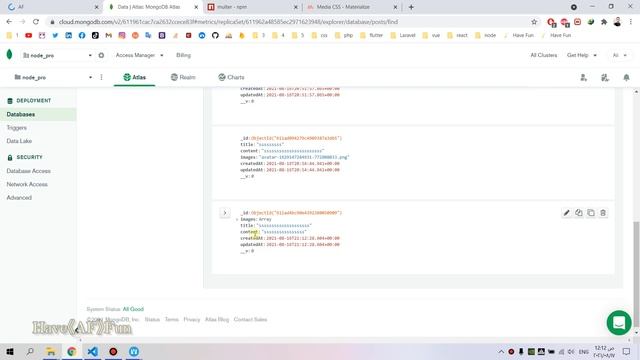Open the php bookmarks folder
Viewport: 640px width, 360px height.
(344, 36)
